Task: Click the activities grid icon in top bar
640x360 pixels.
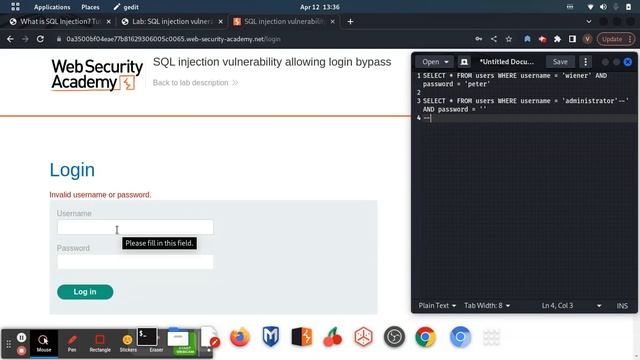Action: [15, 7]
